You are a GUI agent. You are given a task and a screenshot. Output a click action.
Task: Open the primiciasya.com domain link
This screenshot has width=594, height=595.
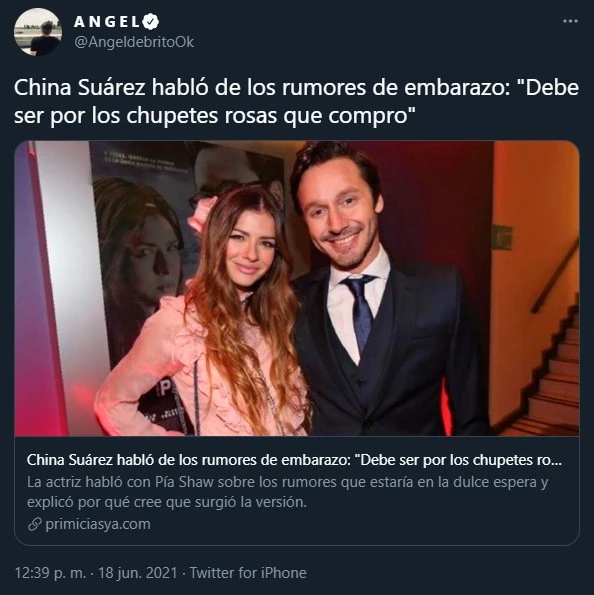pyautogui.click(x=98, y=524)
